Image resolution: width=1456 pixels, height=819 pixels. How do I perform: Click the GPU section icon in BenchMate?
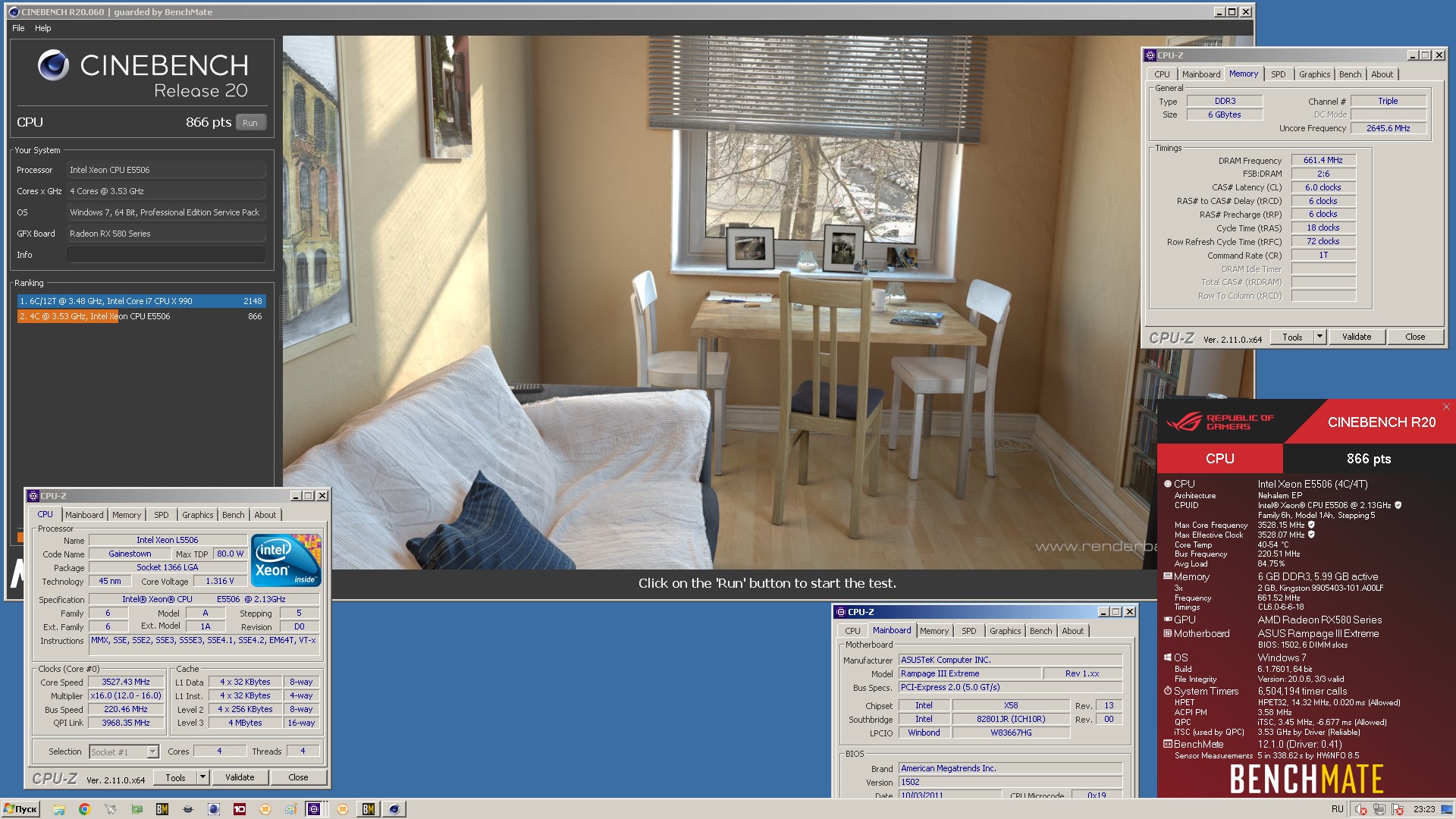[x=1168, y=620]
